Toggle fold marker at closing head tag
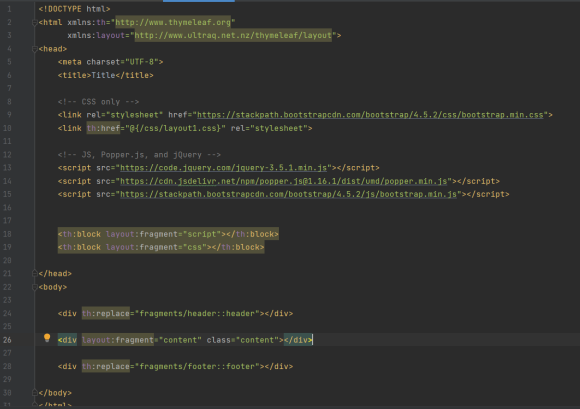This screenshot has height=409, width=580. pyautogui.click(x=34, y=274)
